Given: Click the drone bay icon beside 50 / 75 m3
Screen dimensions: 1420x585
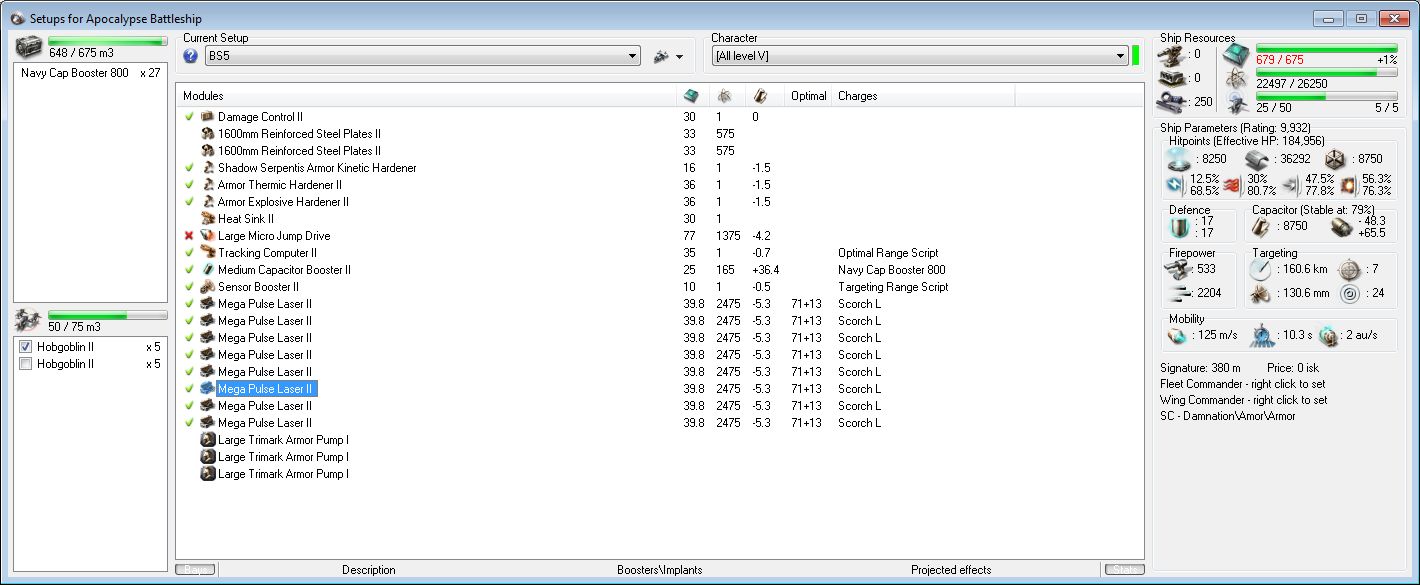Looking at the screenshot, I should [30, 320].
